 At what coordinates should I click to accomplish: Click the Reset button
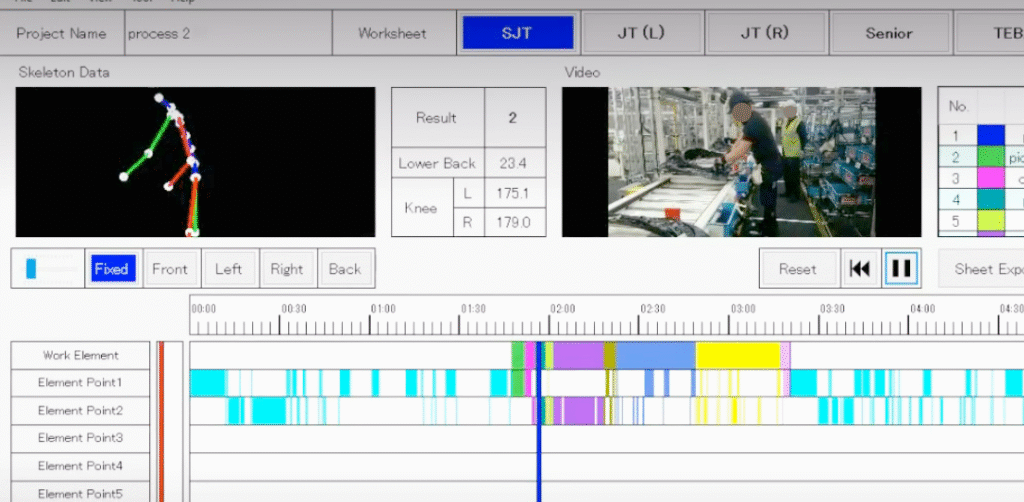797,268
